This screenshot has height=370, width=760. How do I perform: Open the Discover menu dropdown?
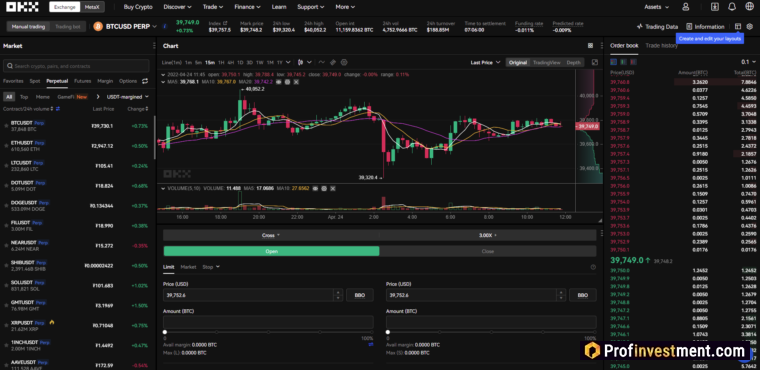[177, 7]
